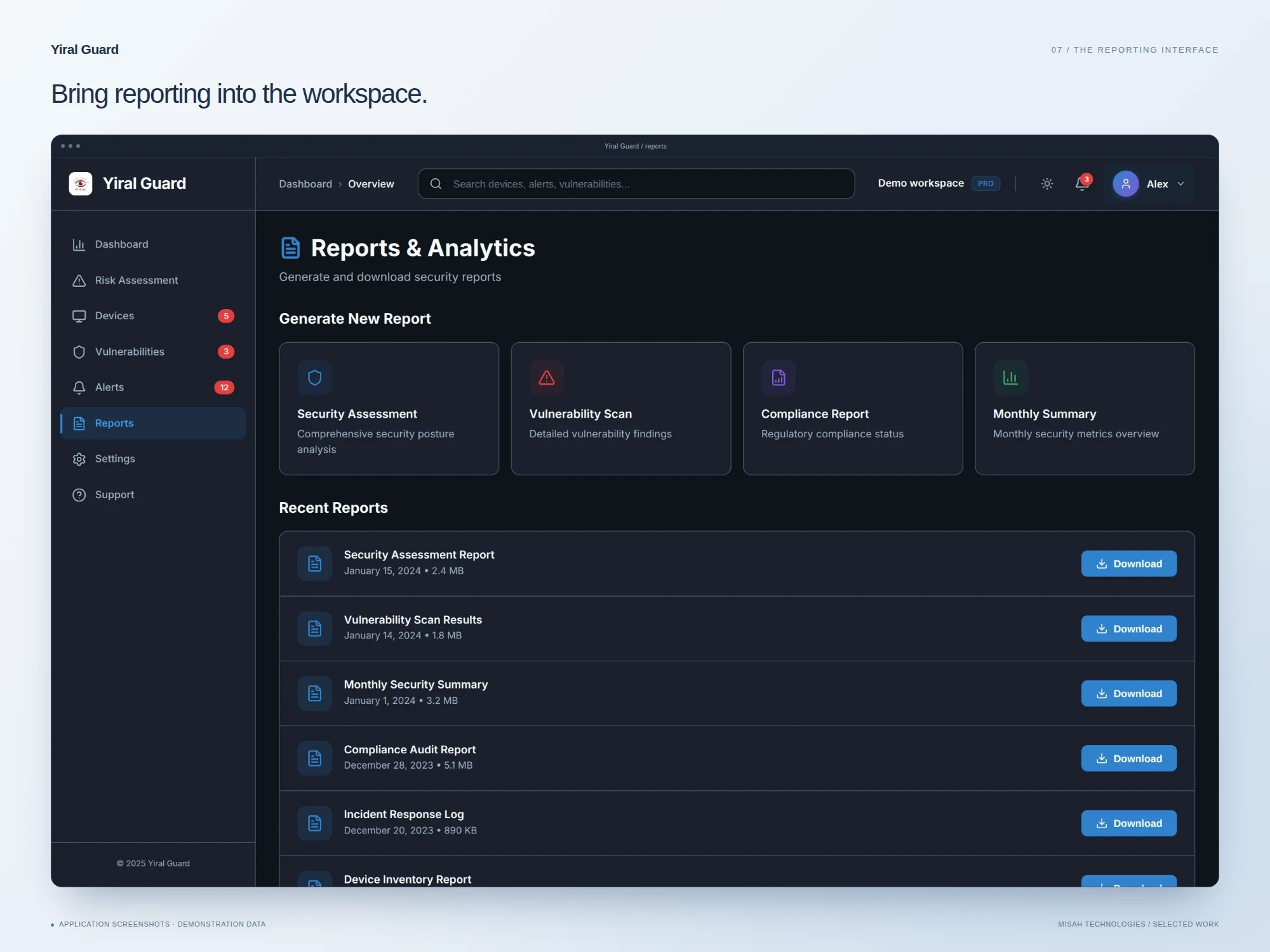This screenshot has height=952, width=1270.
Task: Navigate to Vulnerabilities in sidebar
Action: pyautogui.click(x=153, y=352)
